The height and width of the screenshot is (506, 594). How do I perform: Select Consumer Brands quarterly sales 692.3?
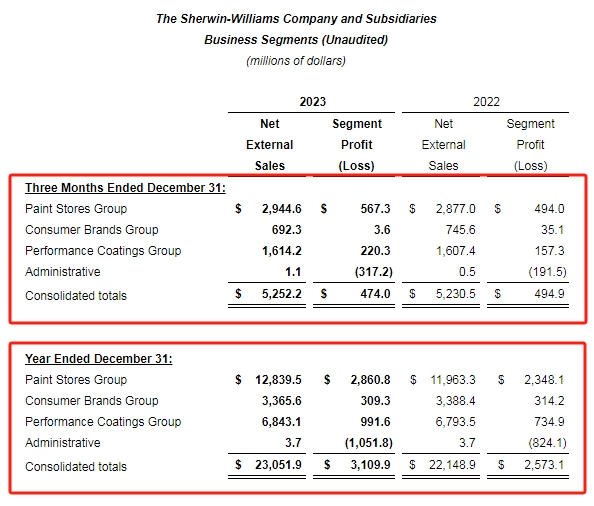click(x=286, y=230)
